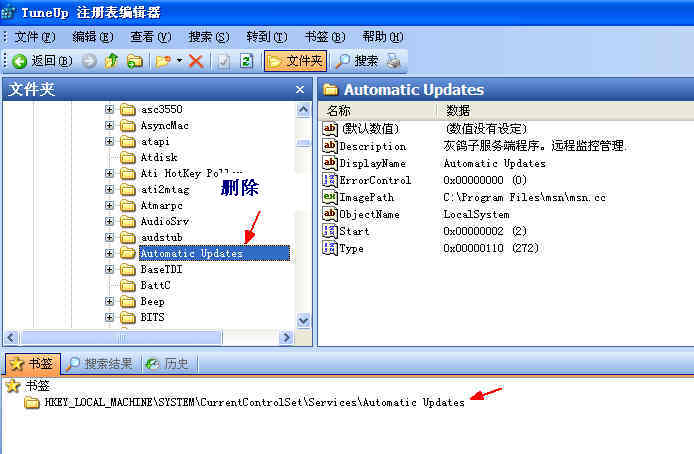This screenshot has width=694, height=454.
Task: Switch to the 书签 bookmarks tab
Action: point(33,364)
